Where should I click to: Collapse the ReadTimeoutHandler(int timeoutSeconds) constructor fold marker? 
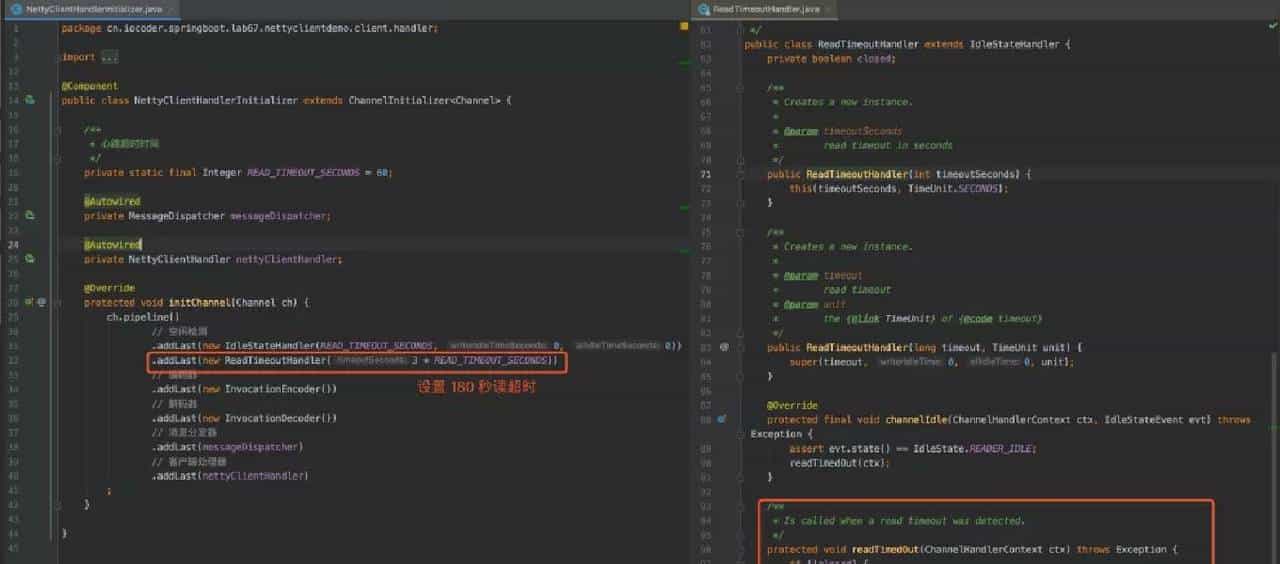point(739,174)
